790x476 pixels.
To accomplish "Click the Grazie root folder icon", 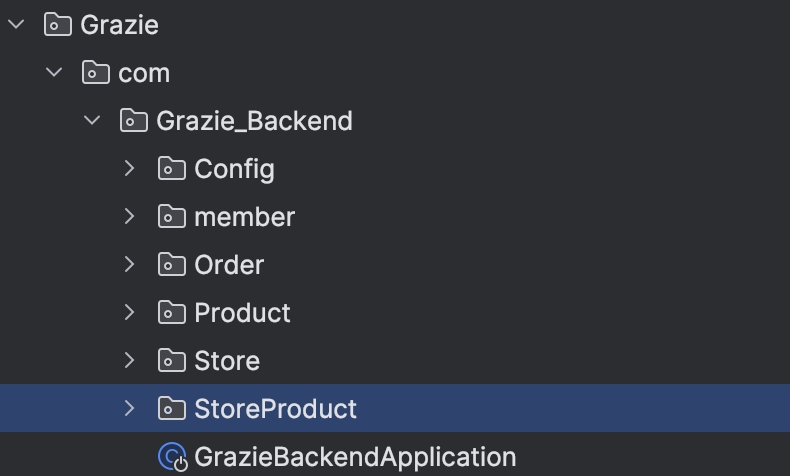I will click(x=57, y=24).
